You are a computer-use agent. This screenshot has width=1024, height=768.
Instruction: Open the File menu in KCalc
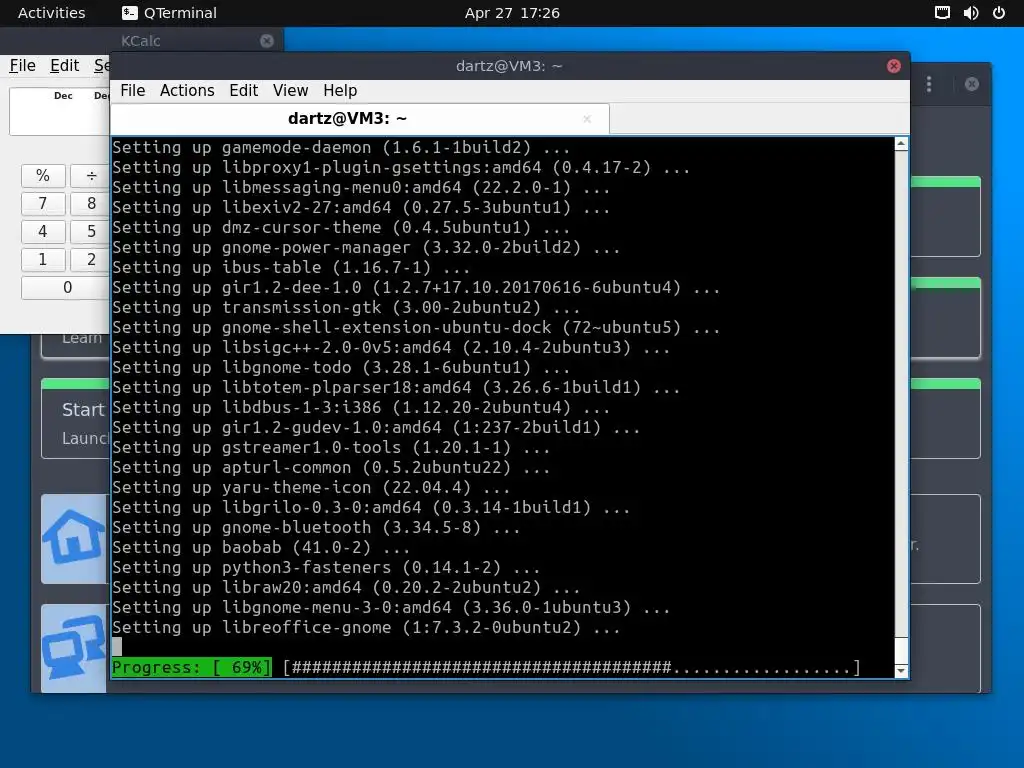point(22,65)
